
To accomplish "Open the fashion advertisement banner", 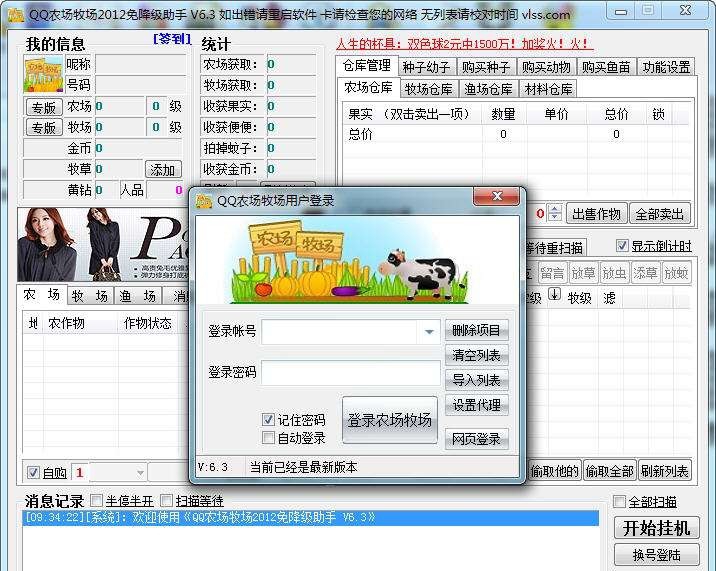I will click(x=103, y=244).
